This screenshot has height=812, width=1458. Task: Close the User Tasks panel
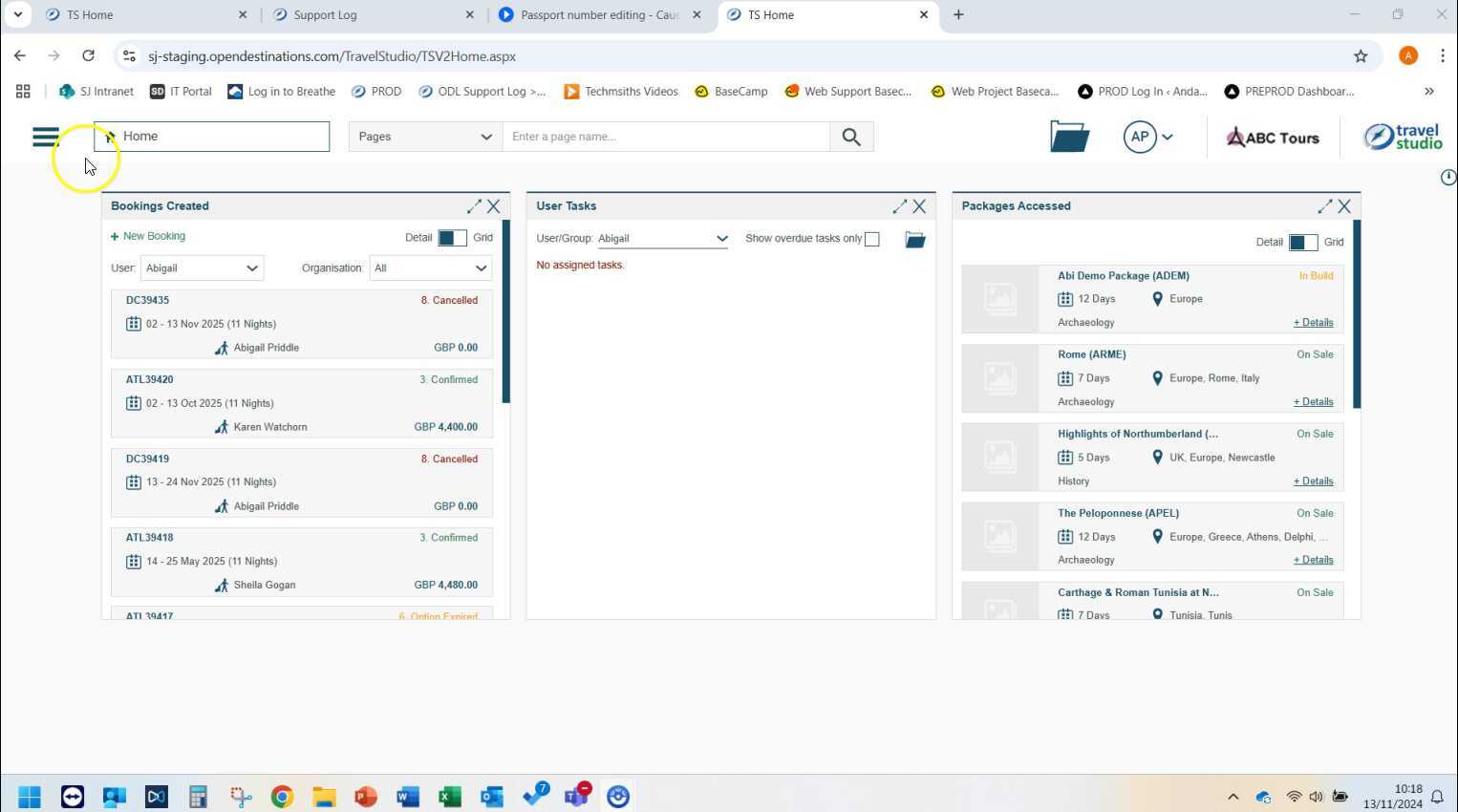point(919,206)
